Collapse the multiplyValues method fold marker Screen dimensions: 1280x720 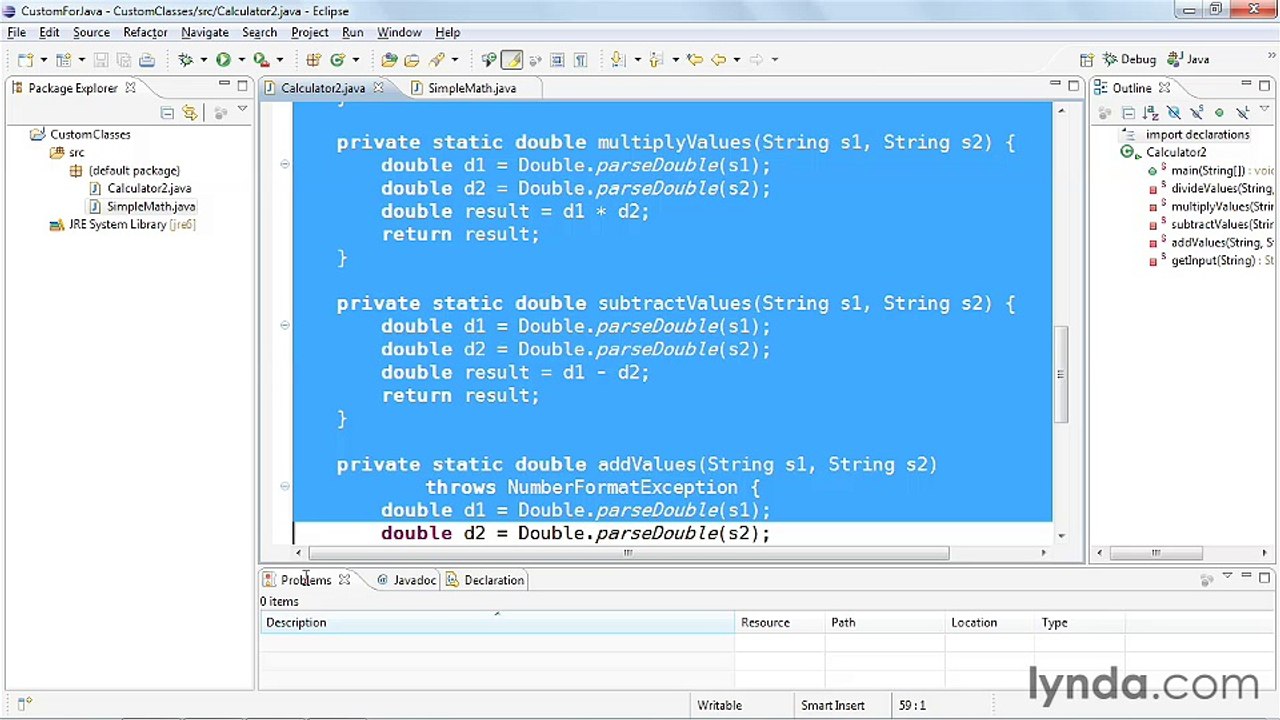tap(285, 163)
